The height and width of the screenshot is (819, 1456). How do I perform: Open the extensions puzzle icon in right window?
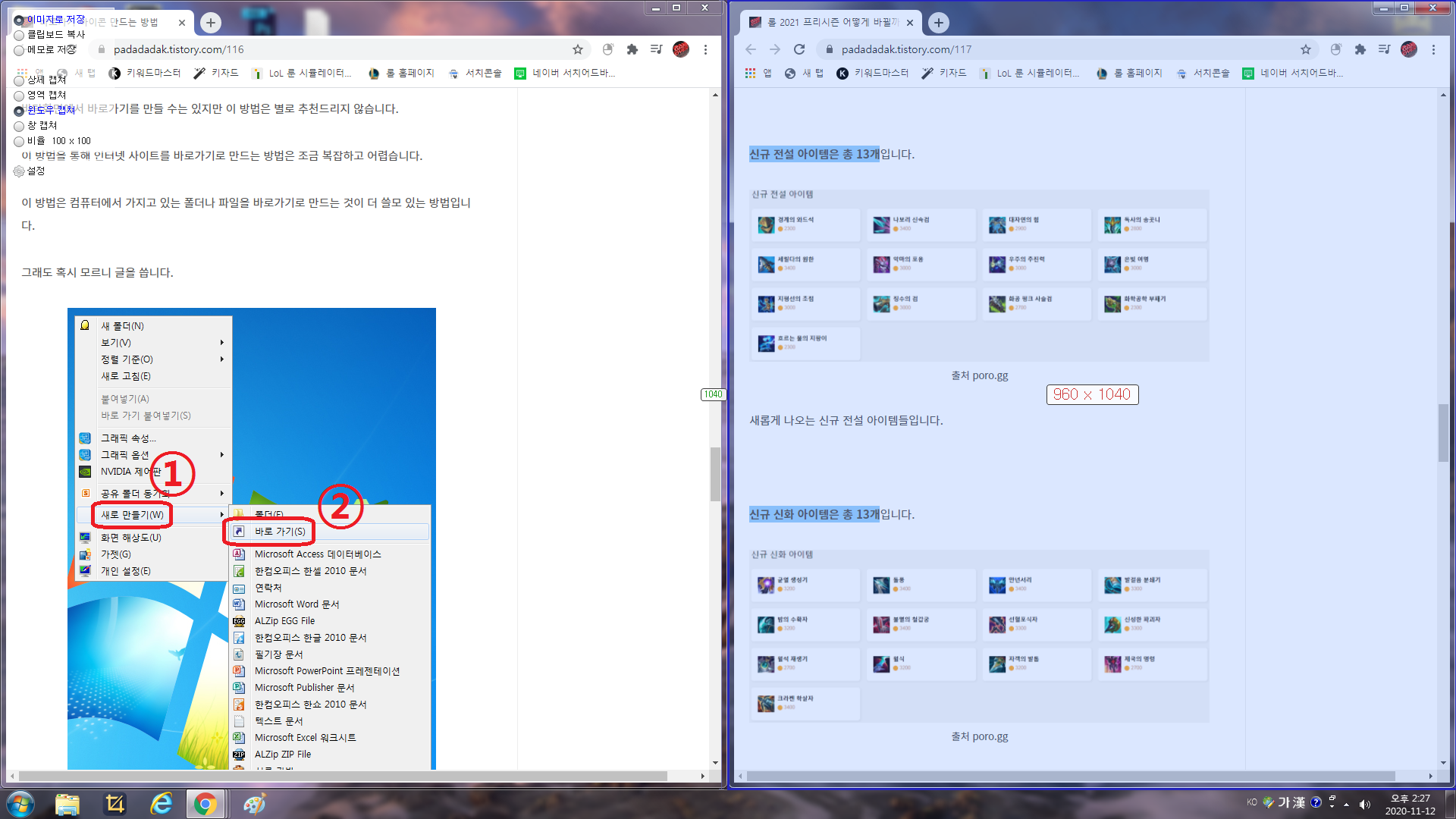point(1360,49)
